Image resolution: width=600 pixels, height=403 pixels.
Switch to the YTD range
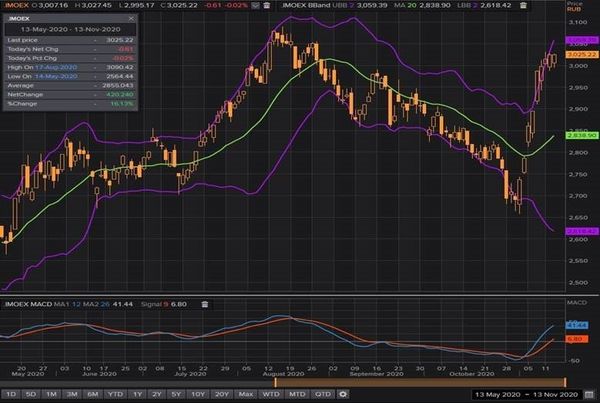pos(115,394)
